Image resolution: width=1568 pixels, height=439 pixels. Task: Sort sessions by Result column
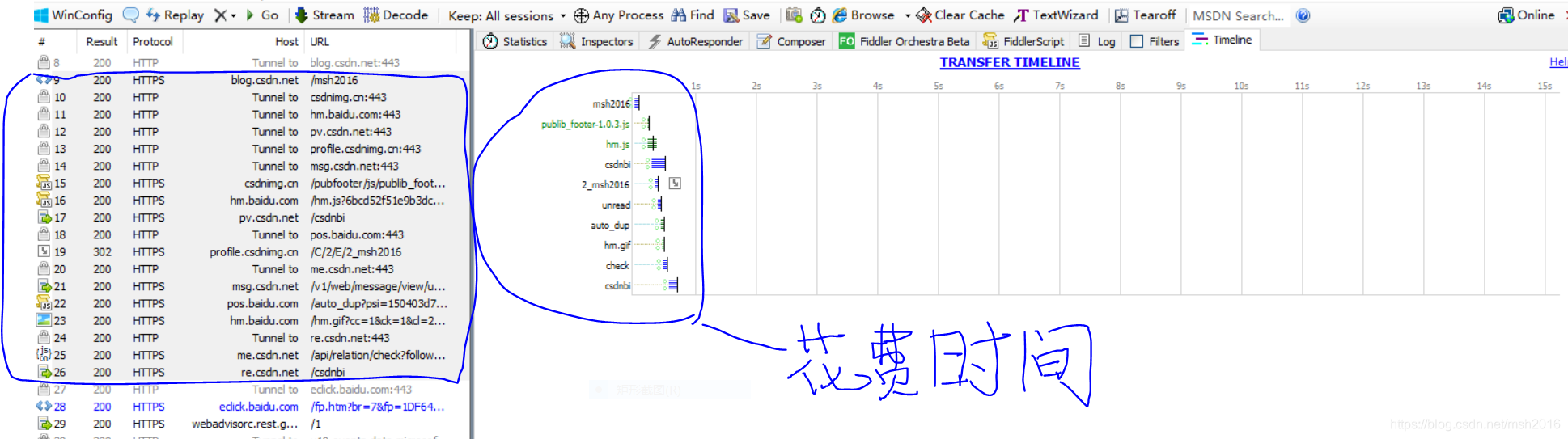pyautogui.click(x=102, y=41)
